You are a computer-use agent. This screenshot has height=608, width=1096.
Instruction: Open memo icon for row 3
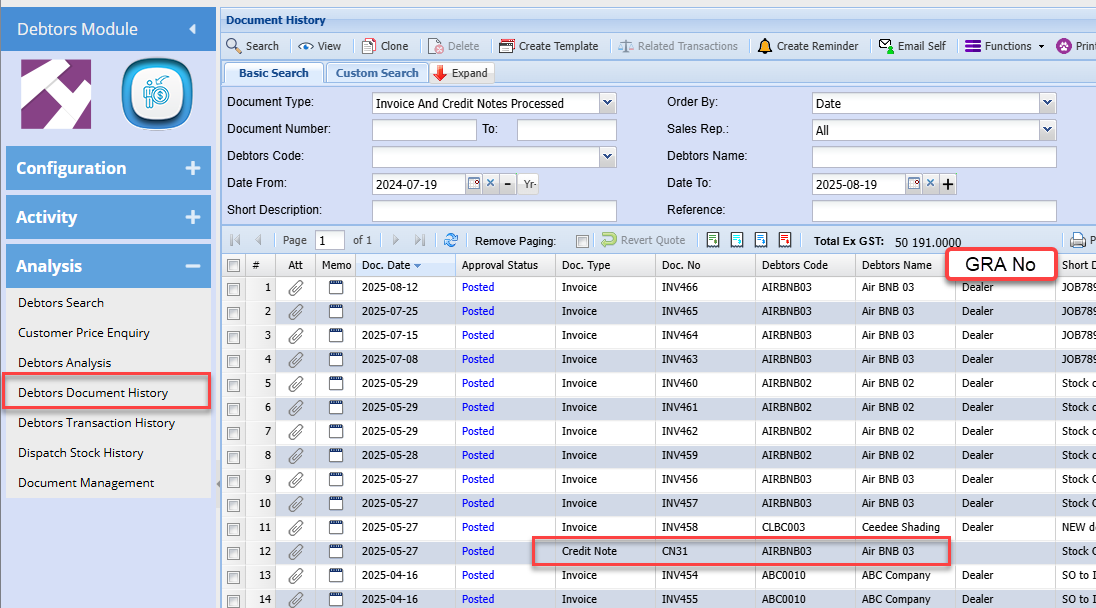pos(335,336)
